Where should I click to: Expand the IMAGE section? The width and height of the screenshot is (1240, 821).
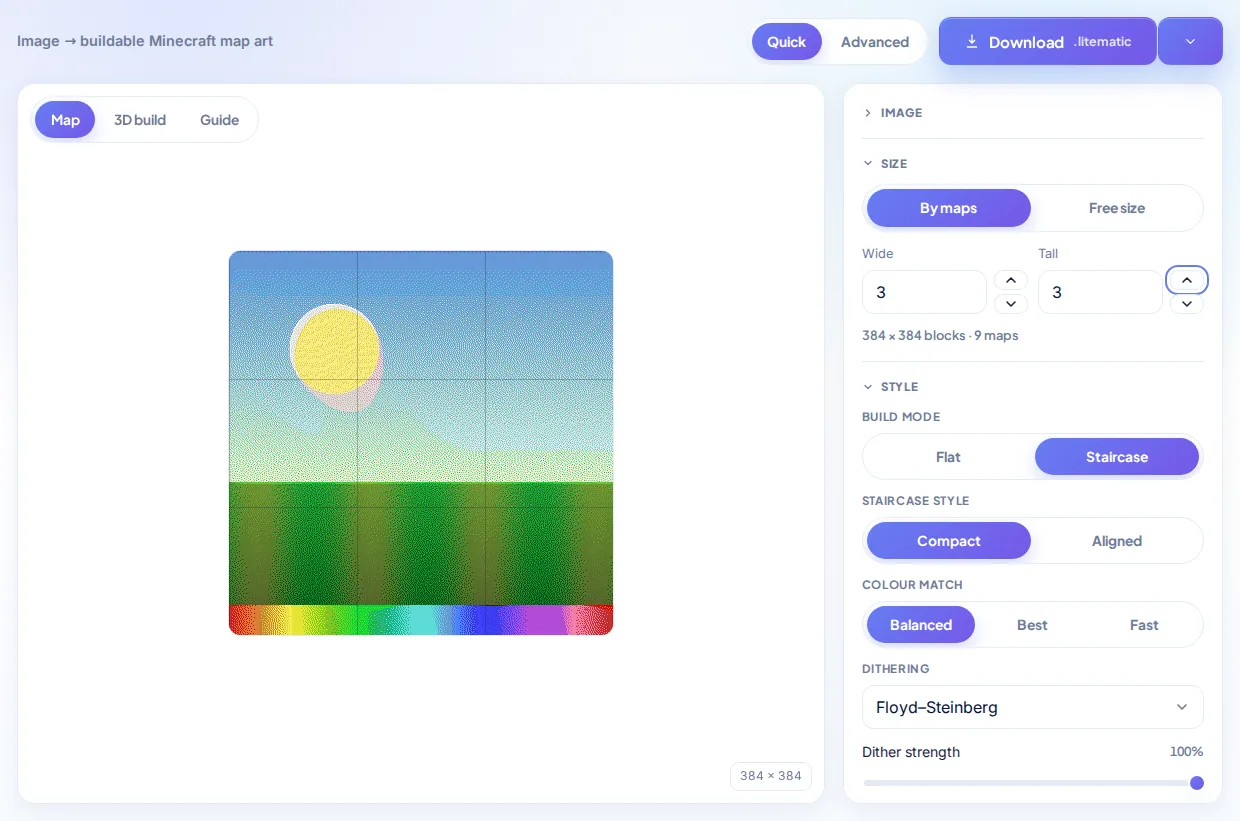point(1032,113)
